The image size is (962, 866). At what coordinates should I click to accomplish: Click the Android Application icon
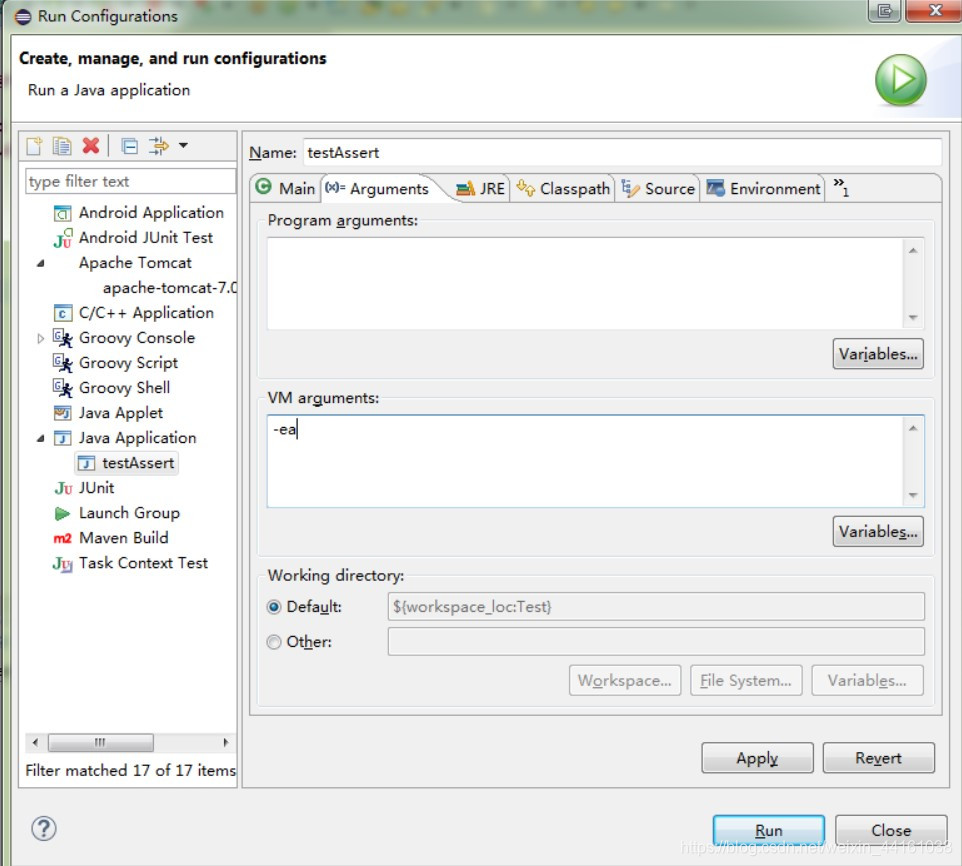coord(63,213)
